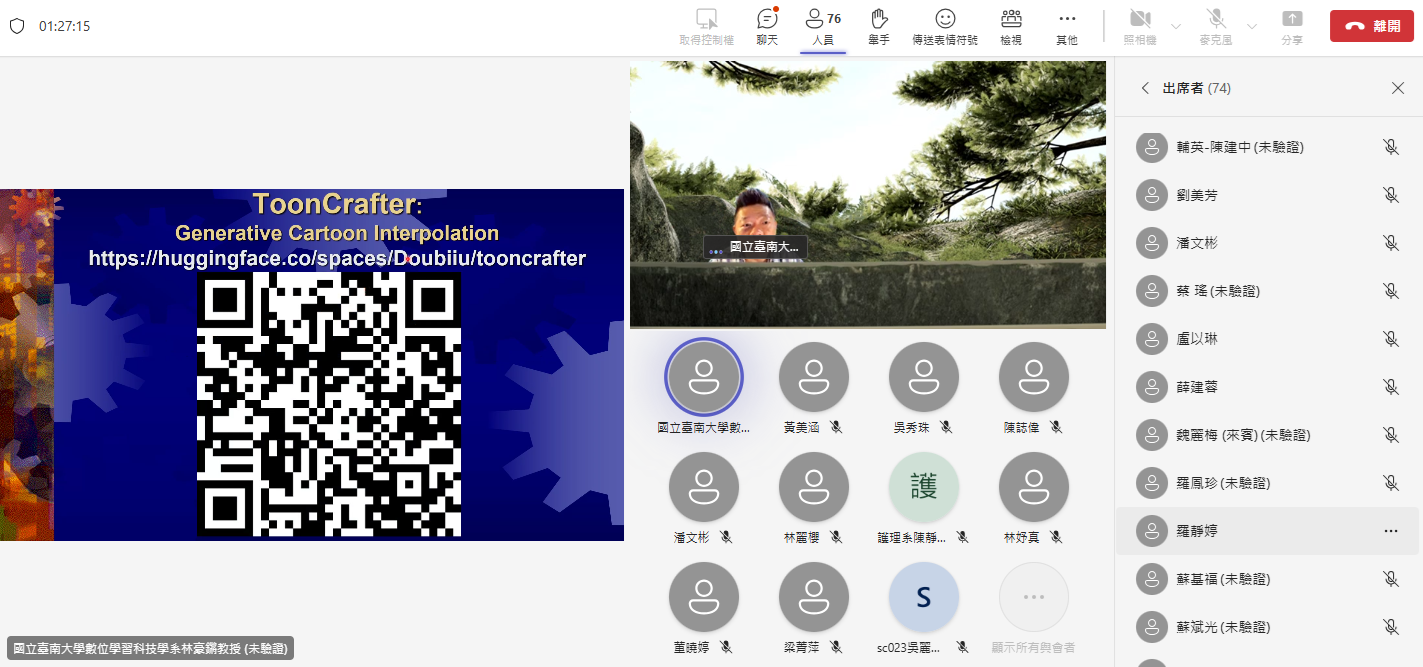Viewport: 1423px width, 667px height.
Task: Click the avatar icon beside 蘇斌光
Action: pos(1152,627)
